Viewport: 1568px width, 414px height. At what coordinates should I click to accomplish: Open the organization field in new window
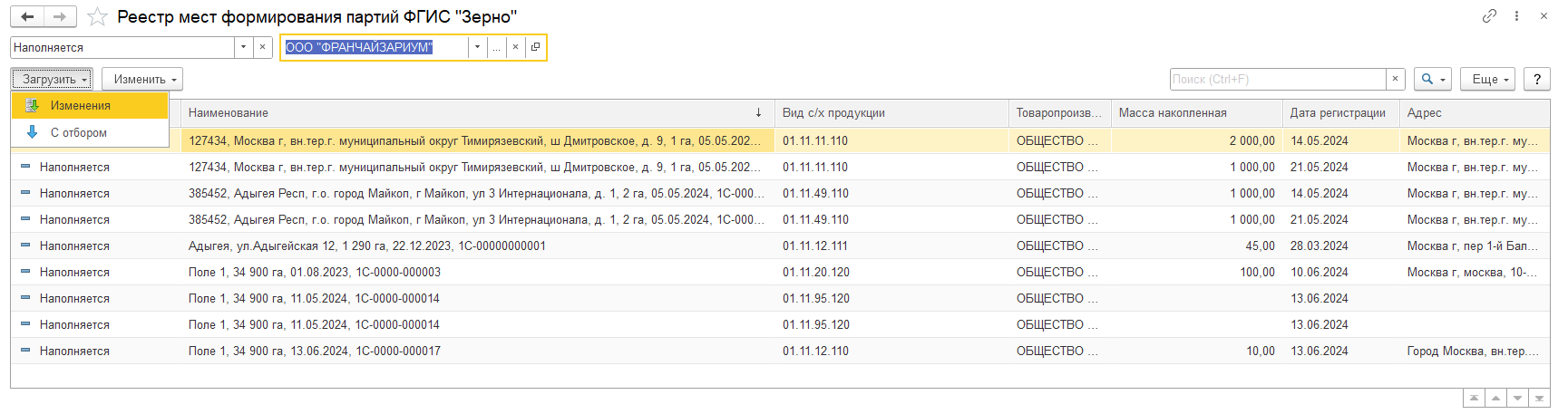pyautogui.click(x=535, y=47)
